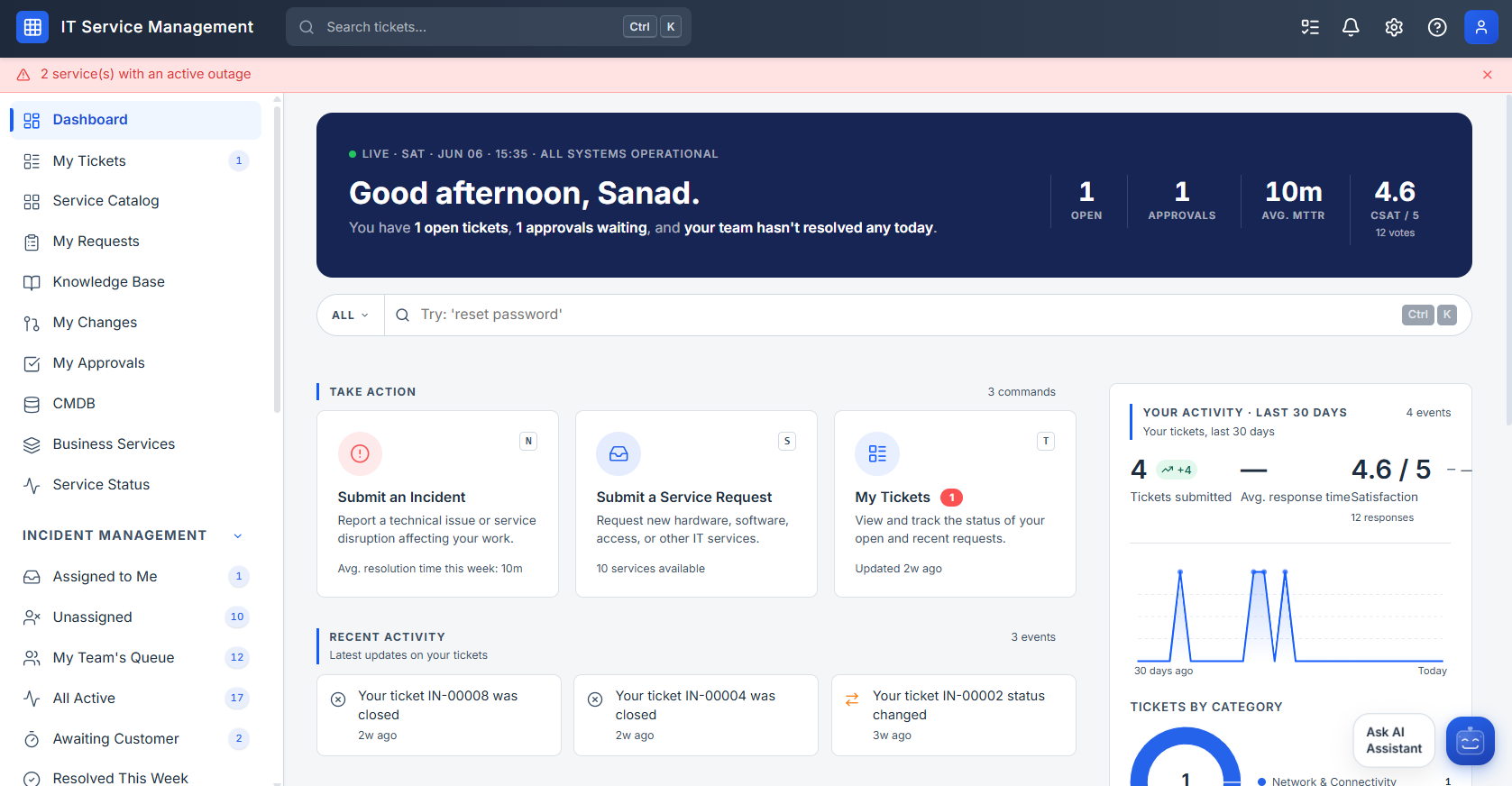Click the My Tickets list icon in card
Image resolution: width=1512 pixels, height=786 pixels.
877,454
